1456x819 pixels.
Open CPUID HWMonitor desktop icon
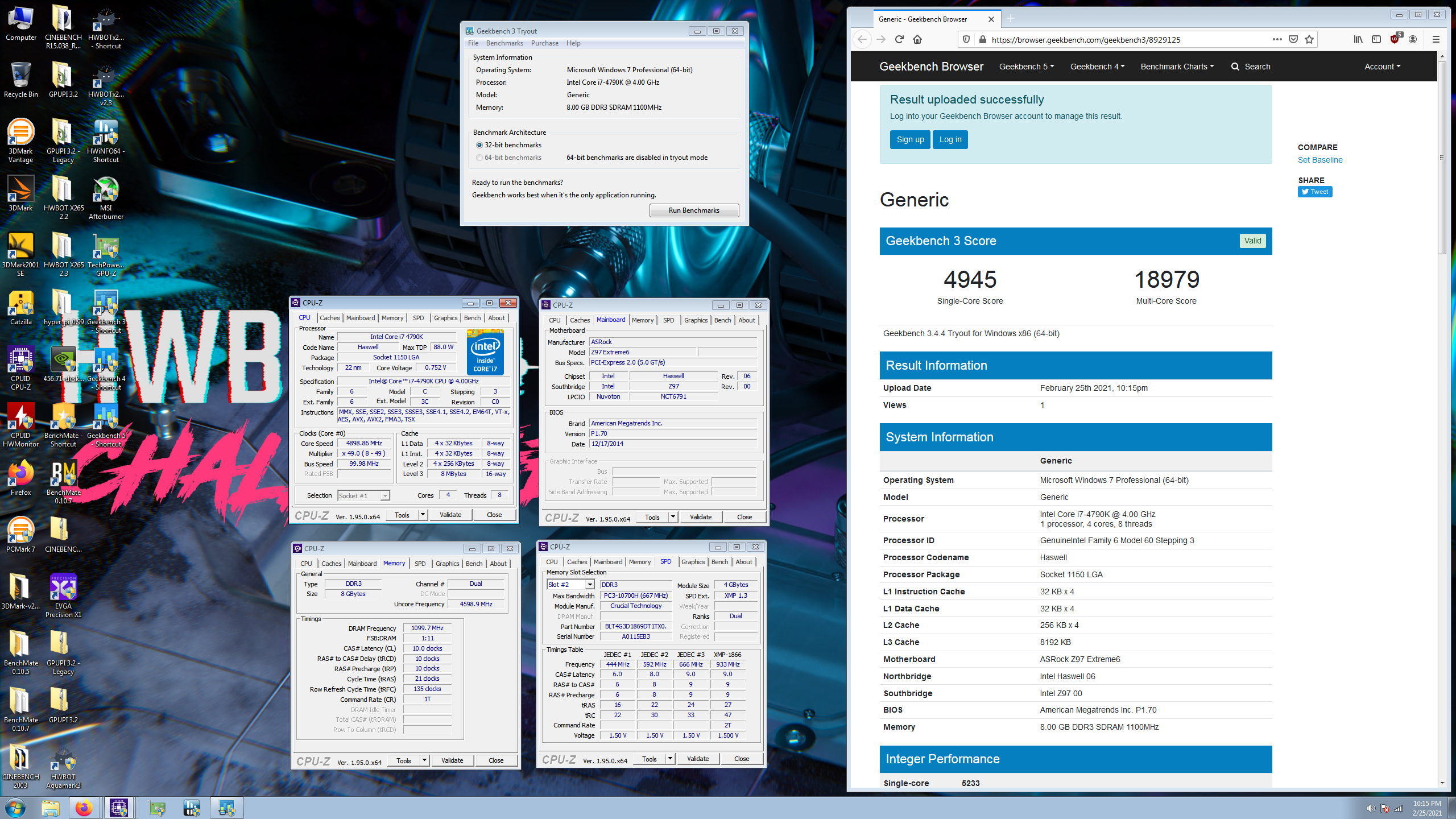click(x=21, y=424)
